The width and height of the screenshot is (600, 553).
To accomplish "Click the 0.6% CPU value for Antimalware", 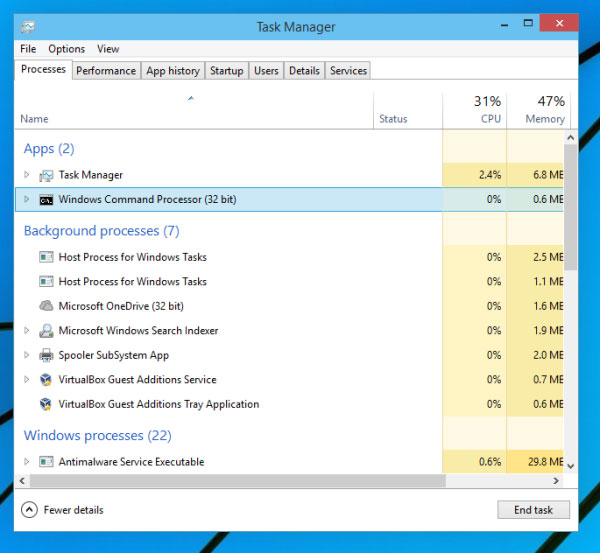I will click(x=490, y=462).
